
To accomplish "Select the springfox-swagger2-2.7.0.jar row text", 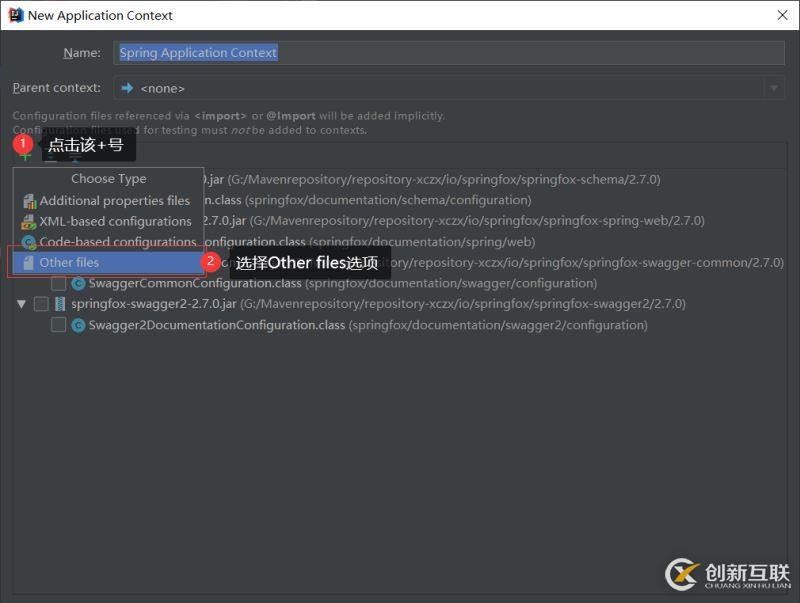I will click(378, 304).
